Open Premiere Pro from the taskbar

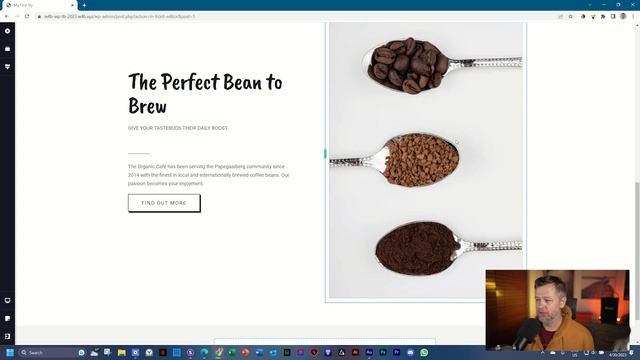point(397,352)
